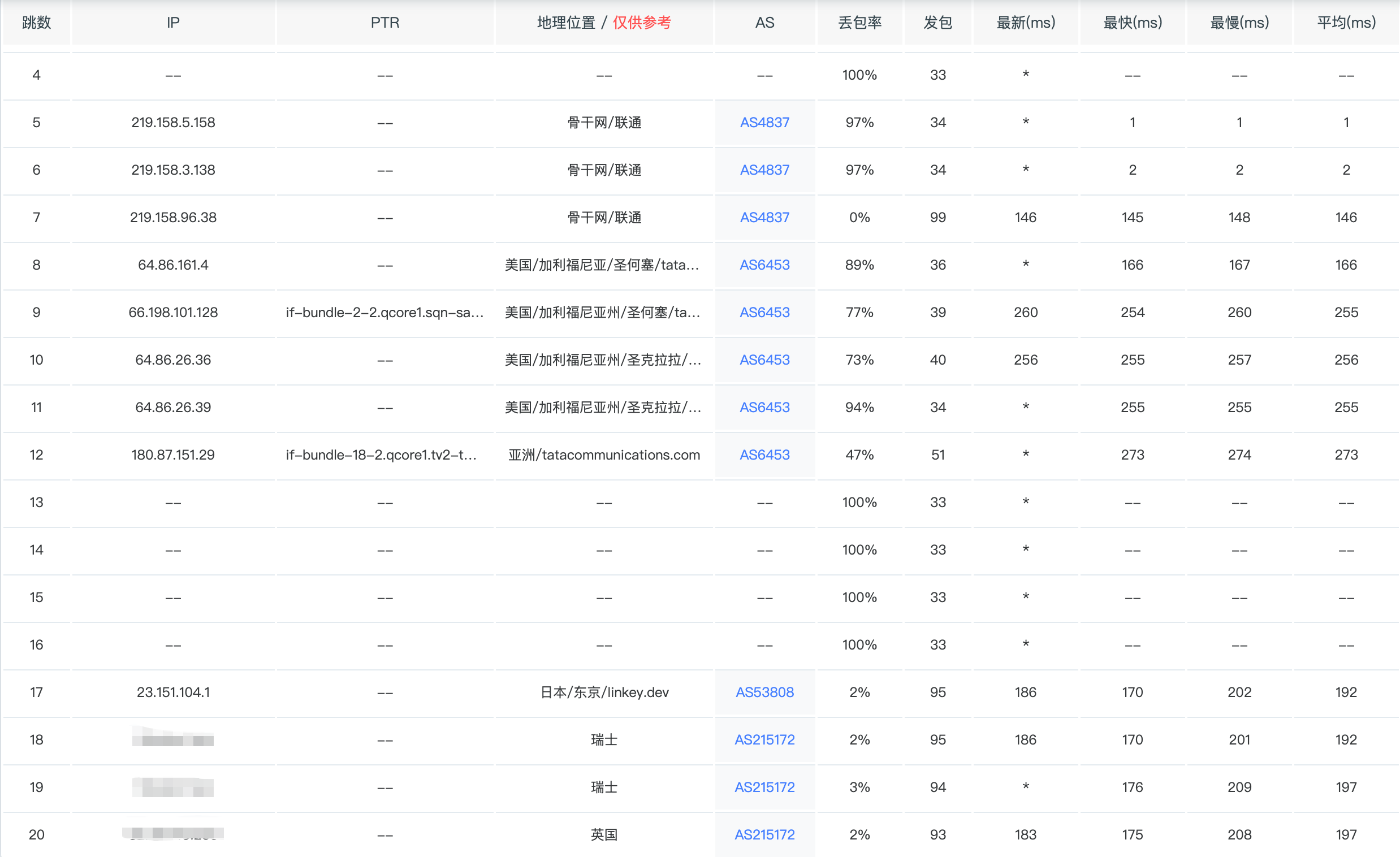Click the 最慢(ms) column header
The width and height of the screenshot is (1400, 857).
coord(1239,23)
